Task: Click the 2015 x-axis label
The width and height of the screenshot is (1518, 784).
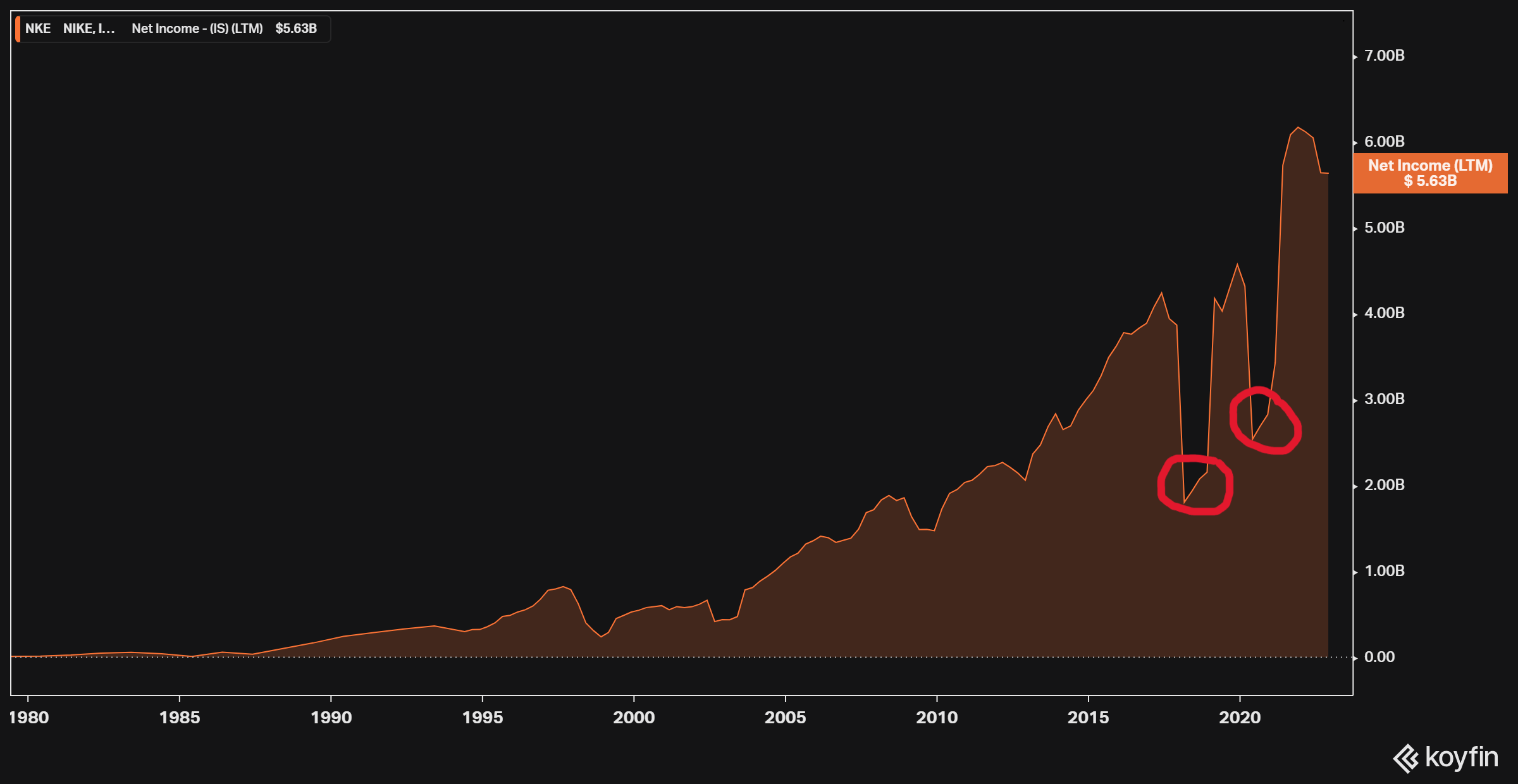Action: coord(1088,718)
